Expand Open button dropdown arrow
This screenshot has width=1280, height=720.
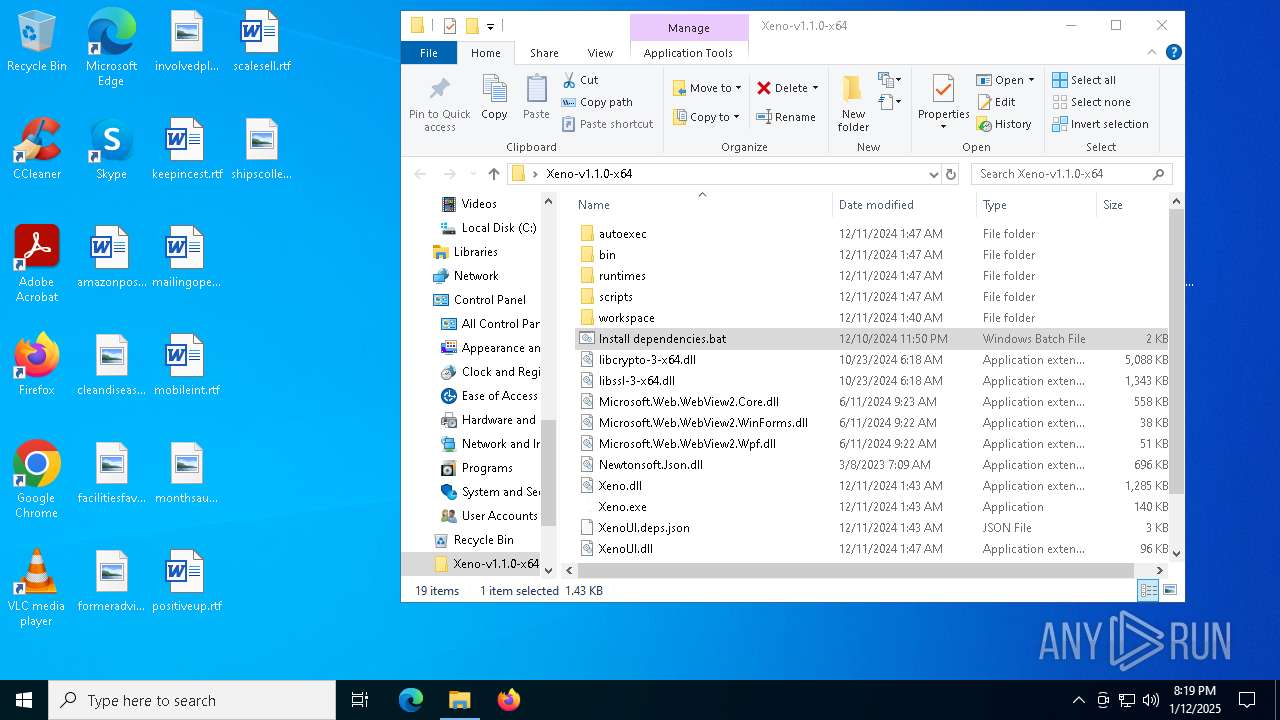coord(1032,80)
